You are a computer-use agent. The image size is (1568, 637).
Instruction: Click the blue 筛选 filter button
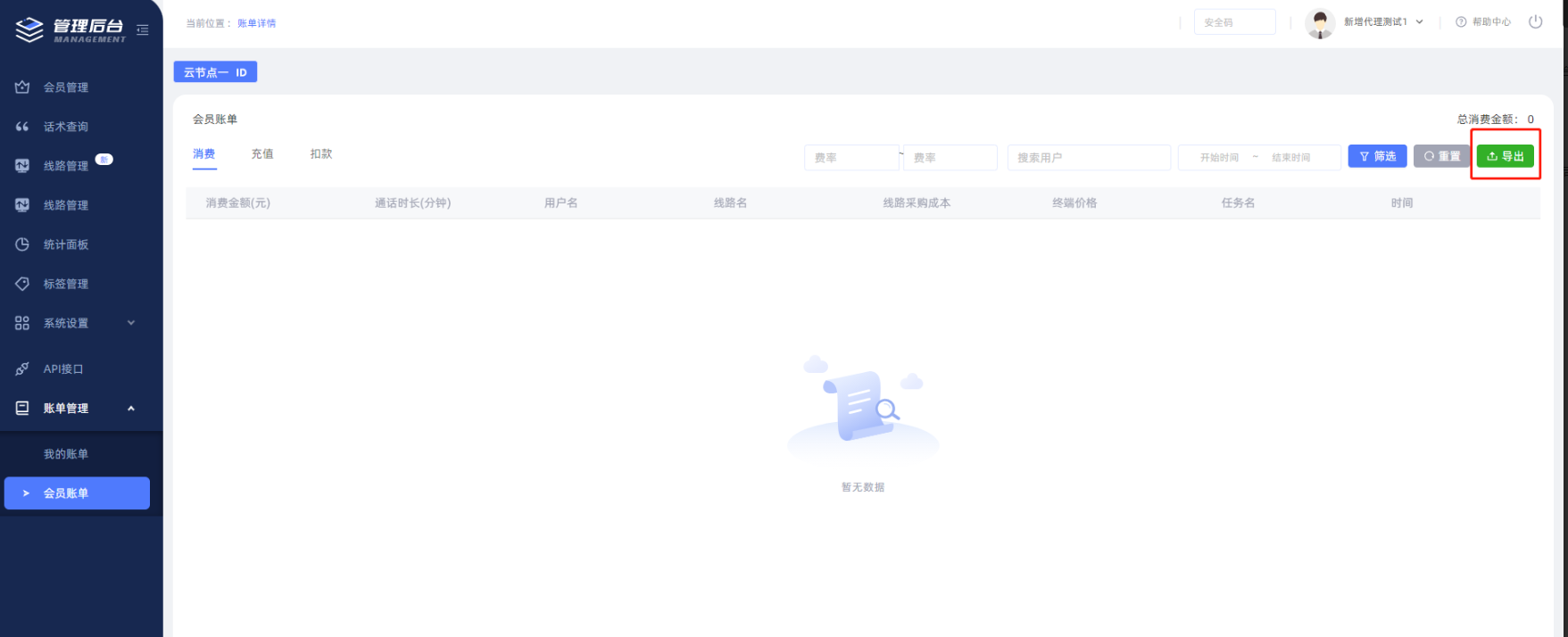click(1376, 156)
